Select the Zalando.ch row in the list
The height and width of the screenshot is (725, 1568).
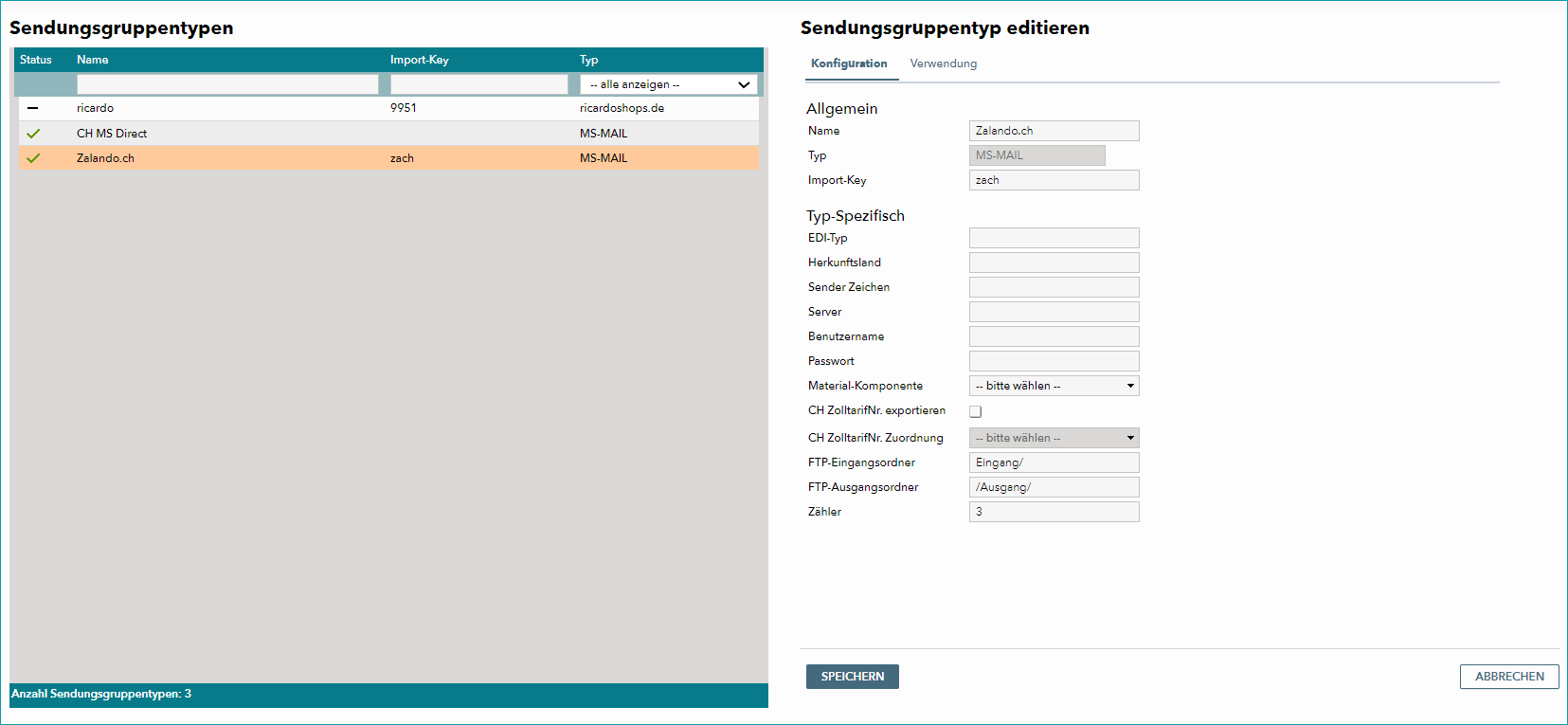point(388,158)
